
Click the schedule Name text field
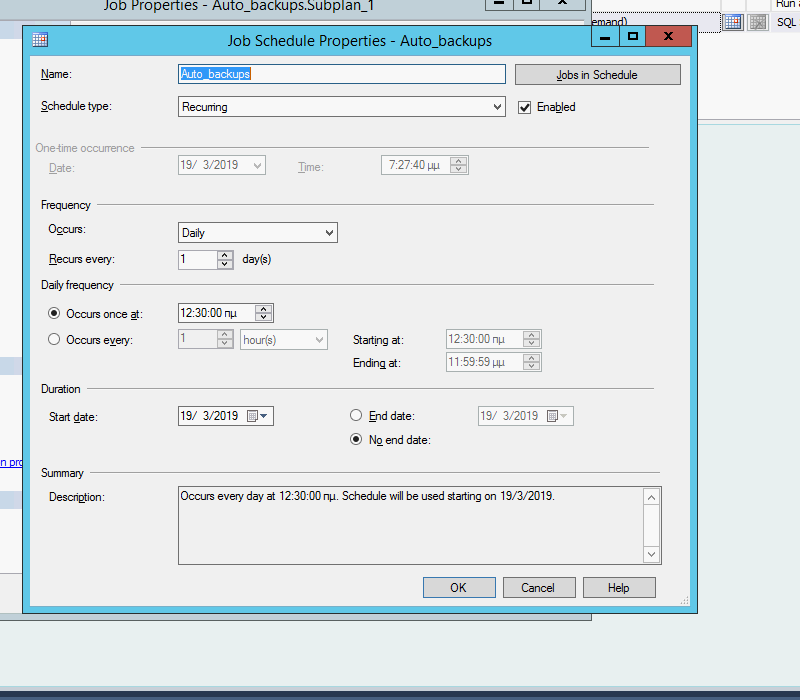click(x=342, y=74)
